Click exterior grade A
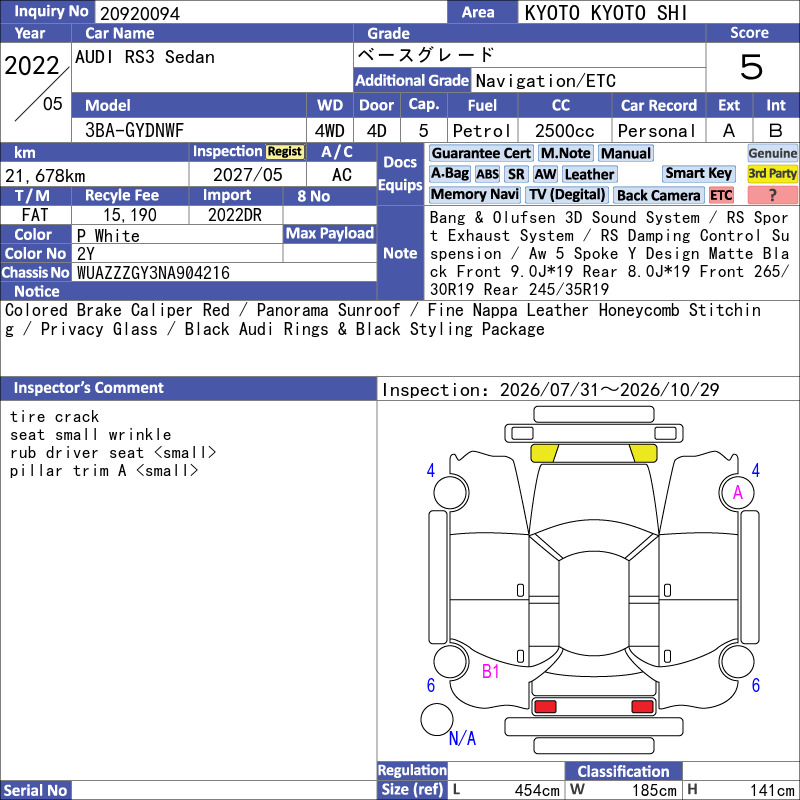This screenshot has height=800, width=800. 729,131
